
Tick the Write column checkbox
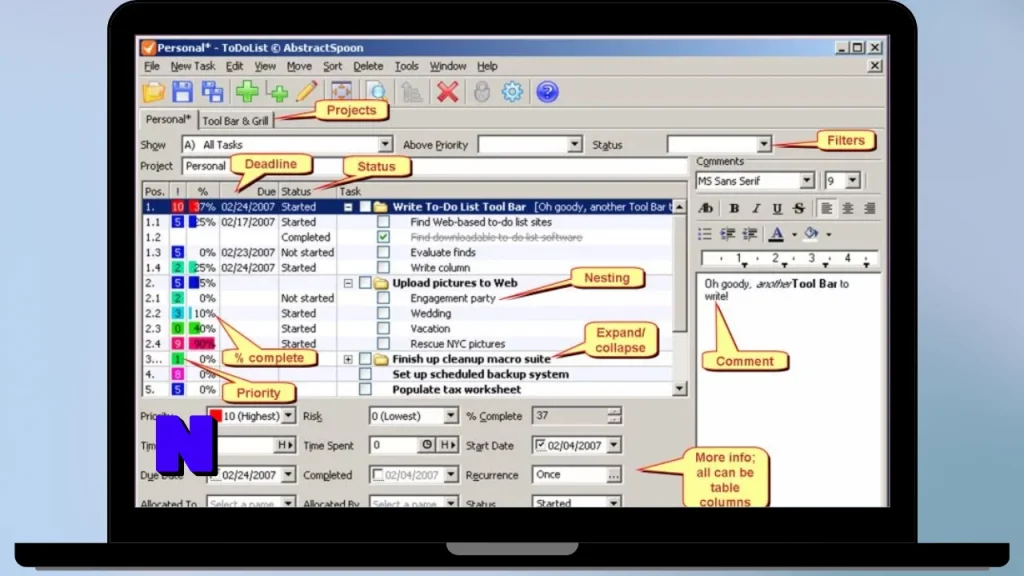coord(383,268)
